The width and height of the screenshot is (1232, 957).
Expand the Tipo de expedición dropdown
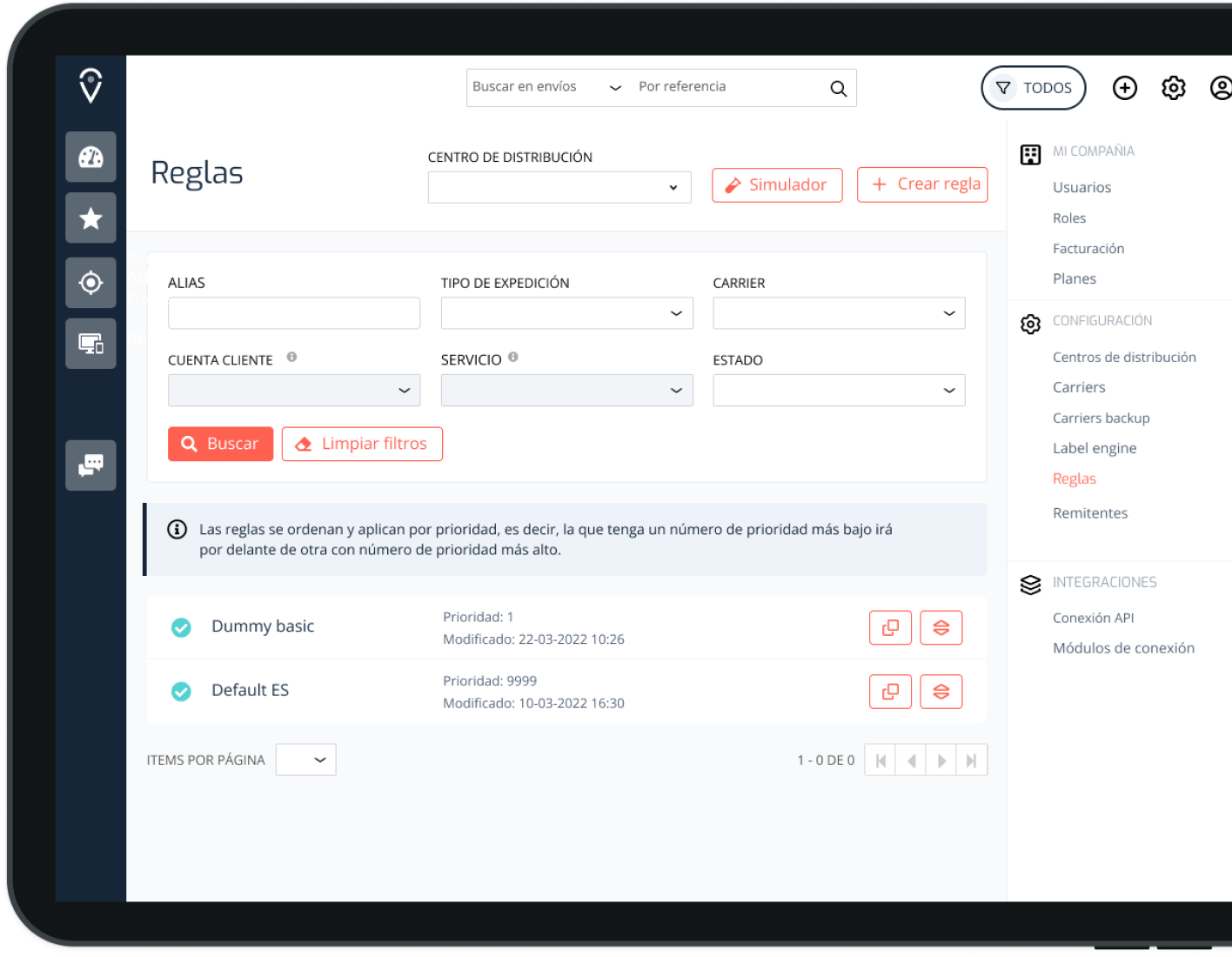(x=567, y=313)
